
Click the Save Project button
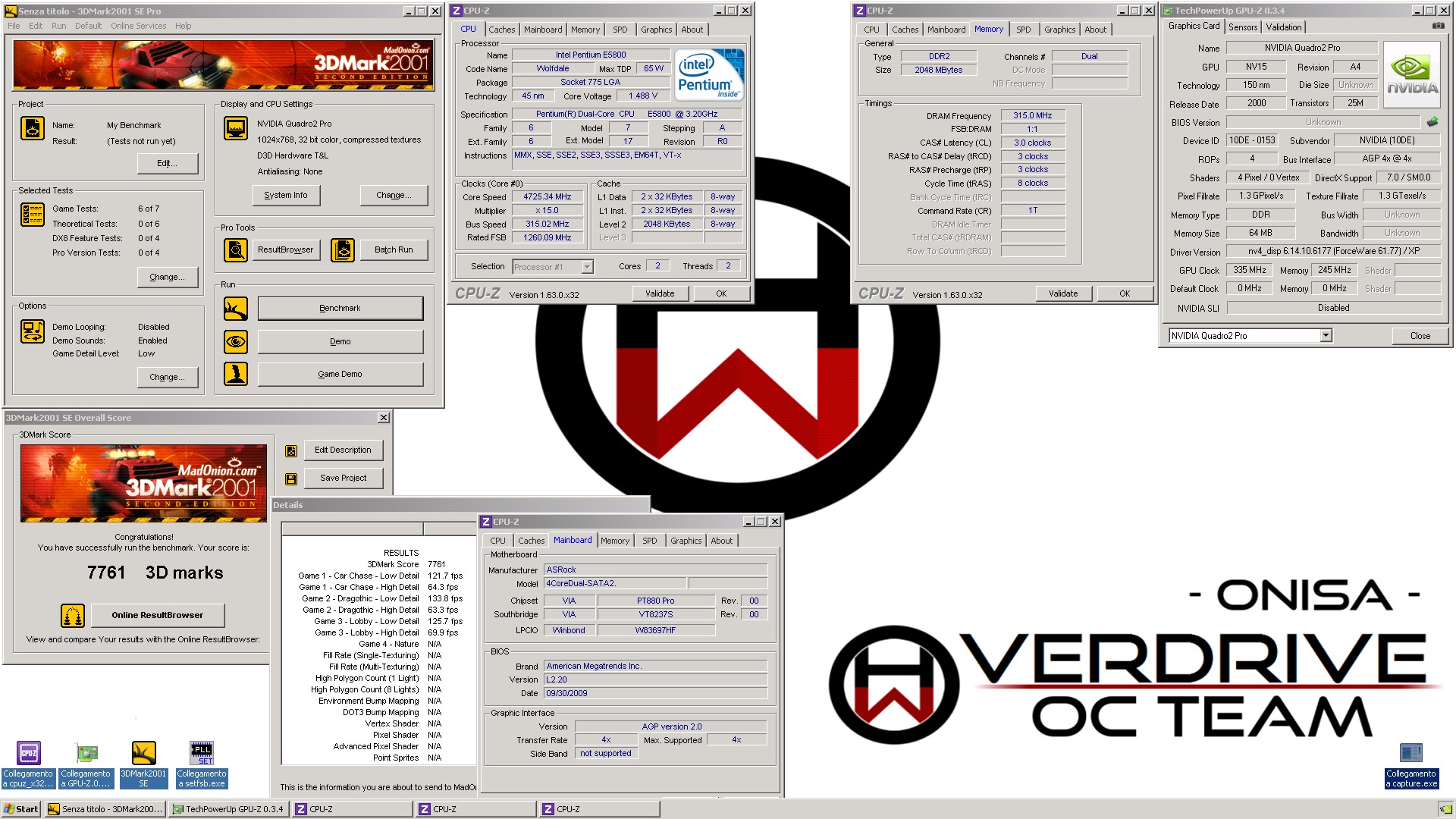[x=343, y=479]
